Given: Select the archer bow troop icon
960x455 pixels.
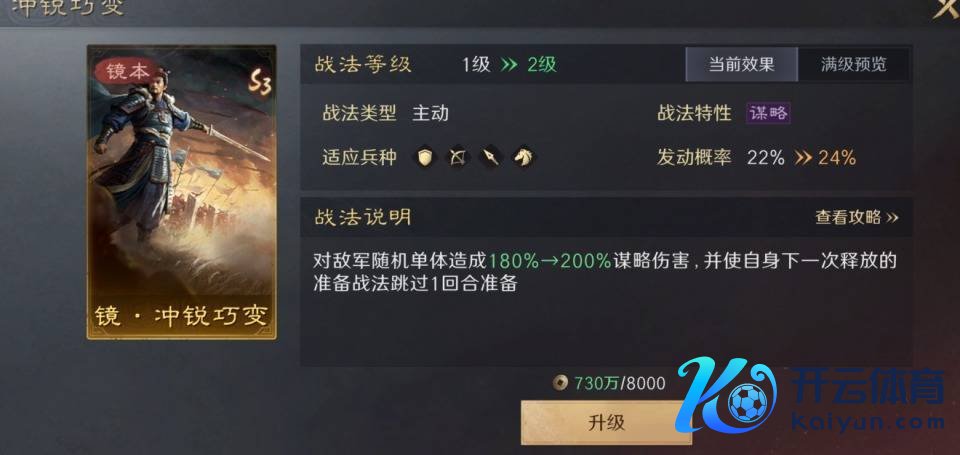Looking at the screenshot, I should [x=457, y=158].
